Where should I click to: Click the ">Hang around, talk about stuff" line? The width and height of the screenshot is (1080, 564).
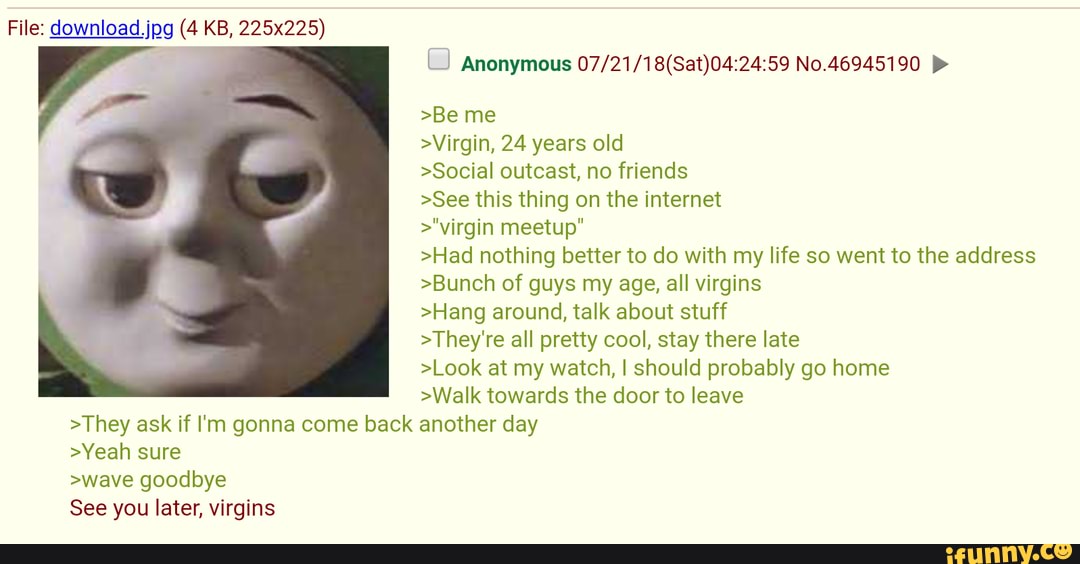pos(573,311)
